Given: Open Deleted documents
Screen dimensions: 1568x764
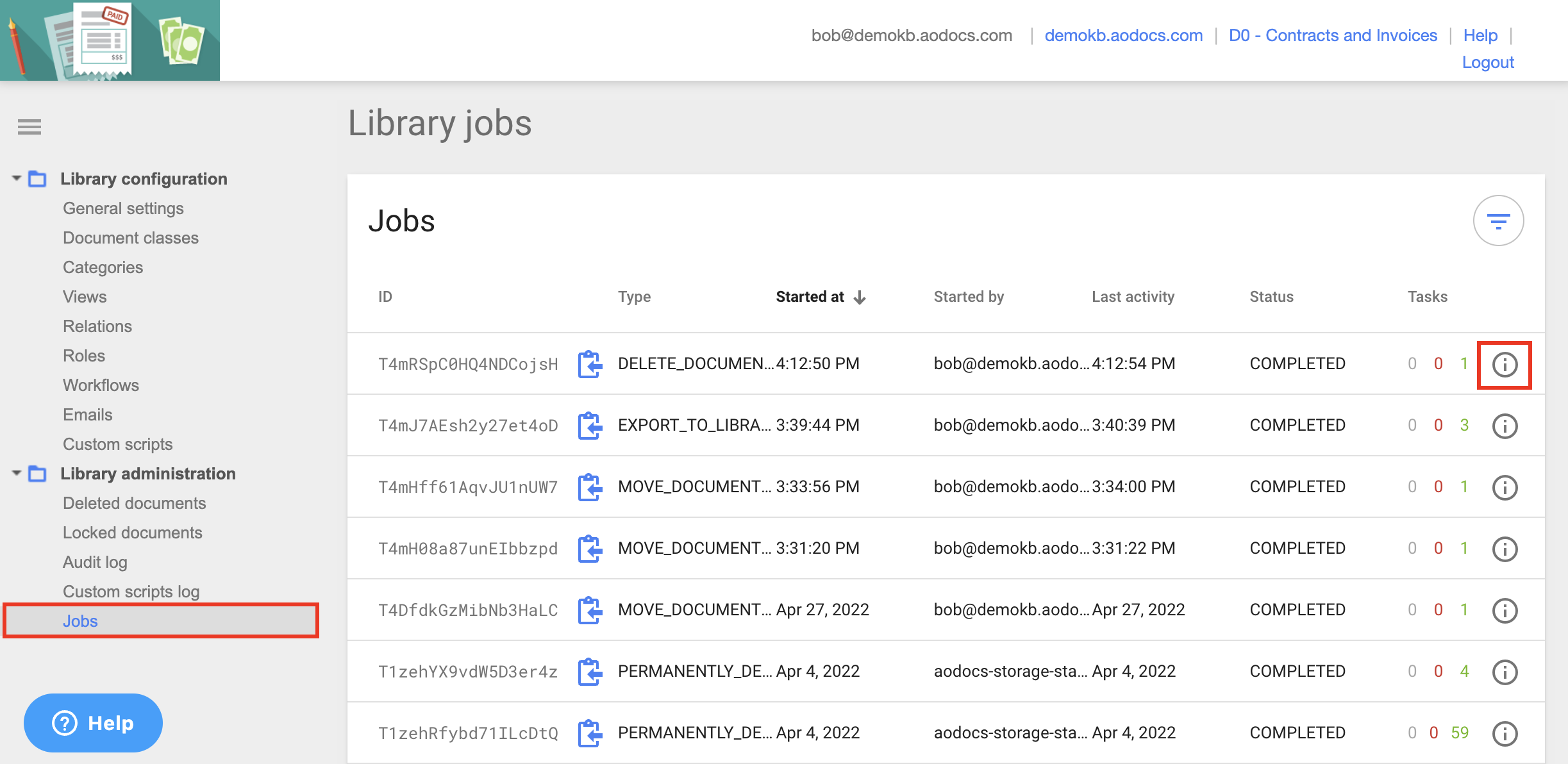Looking at the screenshot, I should [x=135, y=503].
